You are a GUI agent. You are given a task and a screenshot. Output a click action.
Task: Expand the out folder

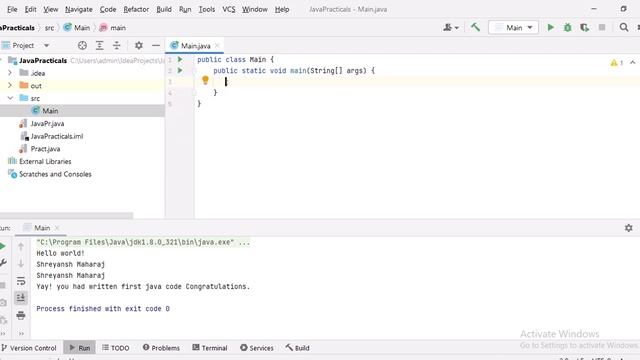10,86
